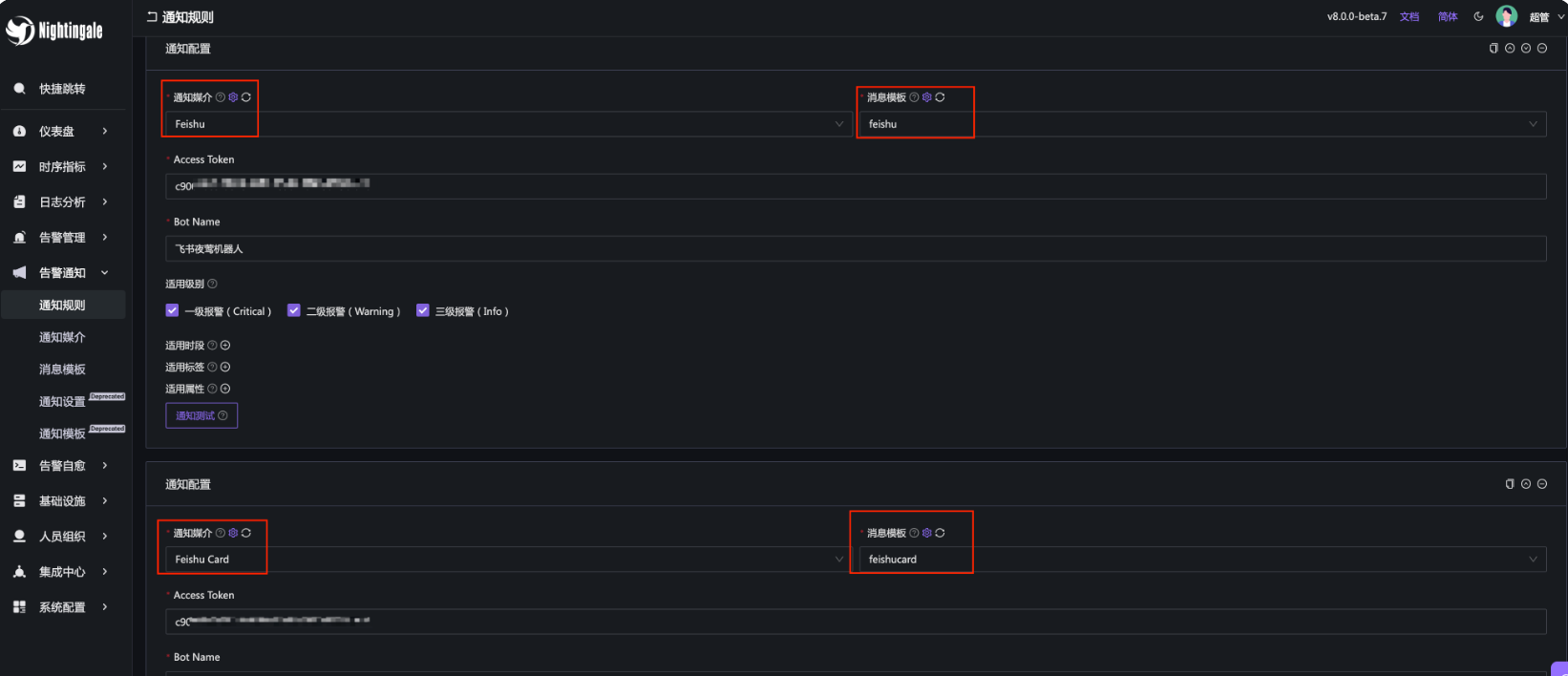Click plus icon next to 适用时段

(x=225, y=346)
